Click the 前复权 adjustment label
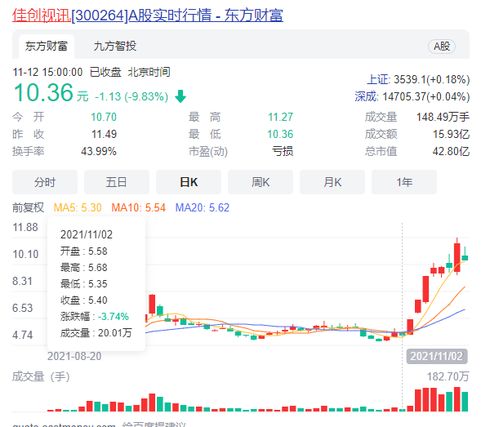Image resolution: width=499 pixels, height=427 pixels. [x=28, y=208]
